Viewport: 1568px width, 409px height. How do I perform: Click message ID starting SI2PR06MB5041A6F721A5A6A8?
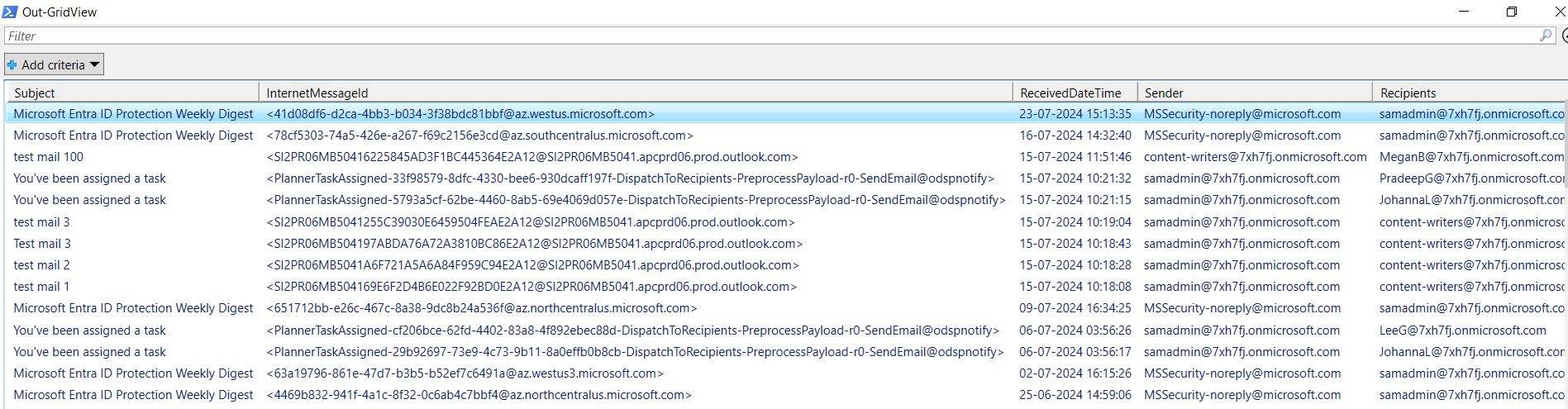point(532,265)
